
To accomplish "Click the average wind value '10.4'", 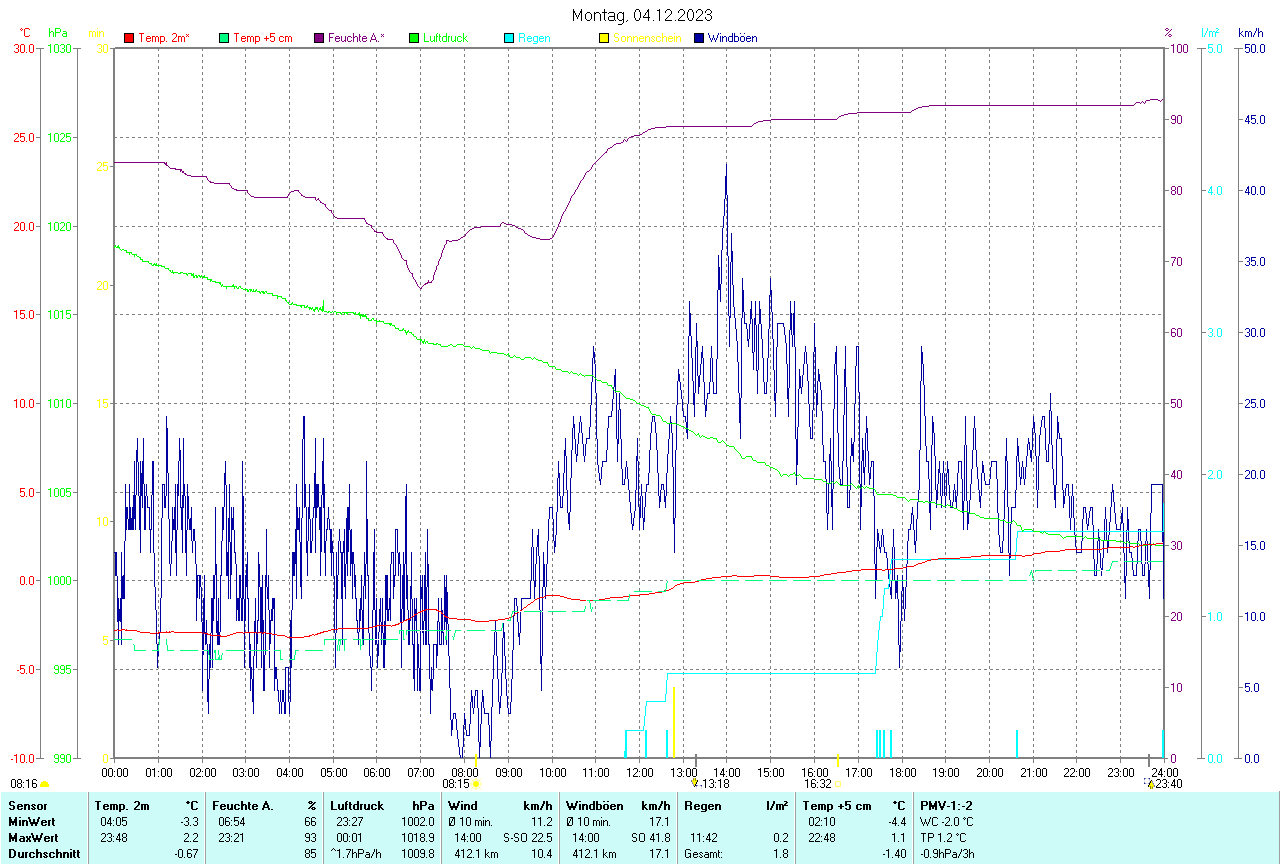I will [541, 853].
